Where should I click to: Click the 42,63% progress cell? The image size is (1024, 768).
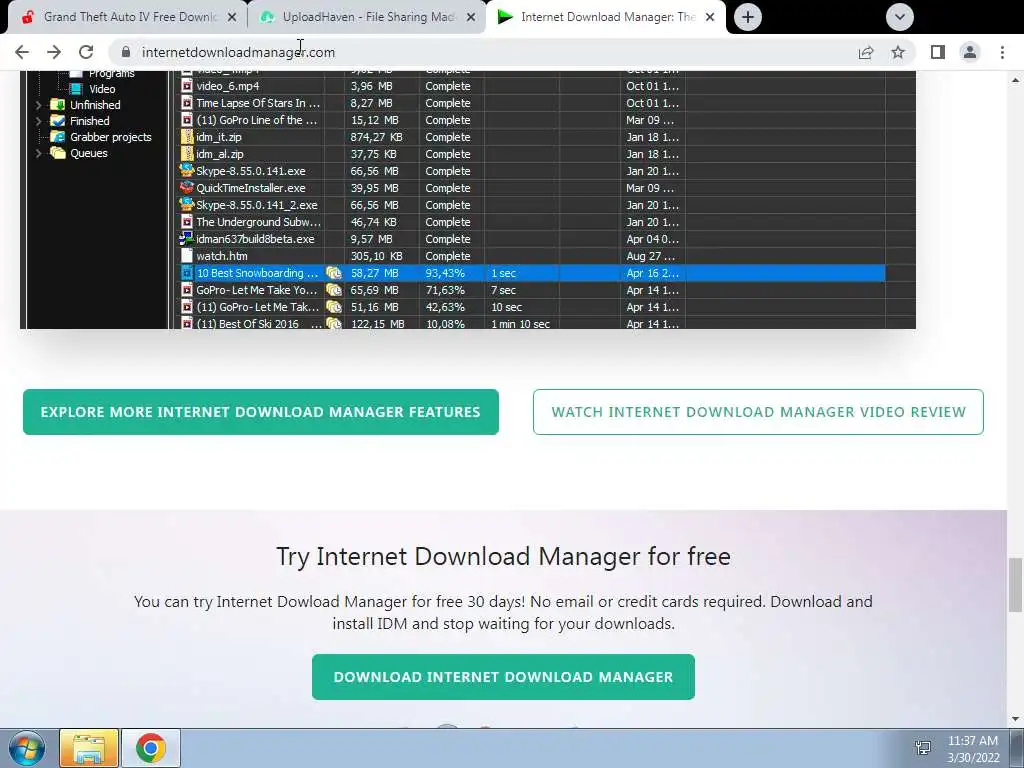pos(445,307)
